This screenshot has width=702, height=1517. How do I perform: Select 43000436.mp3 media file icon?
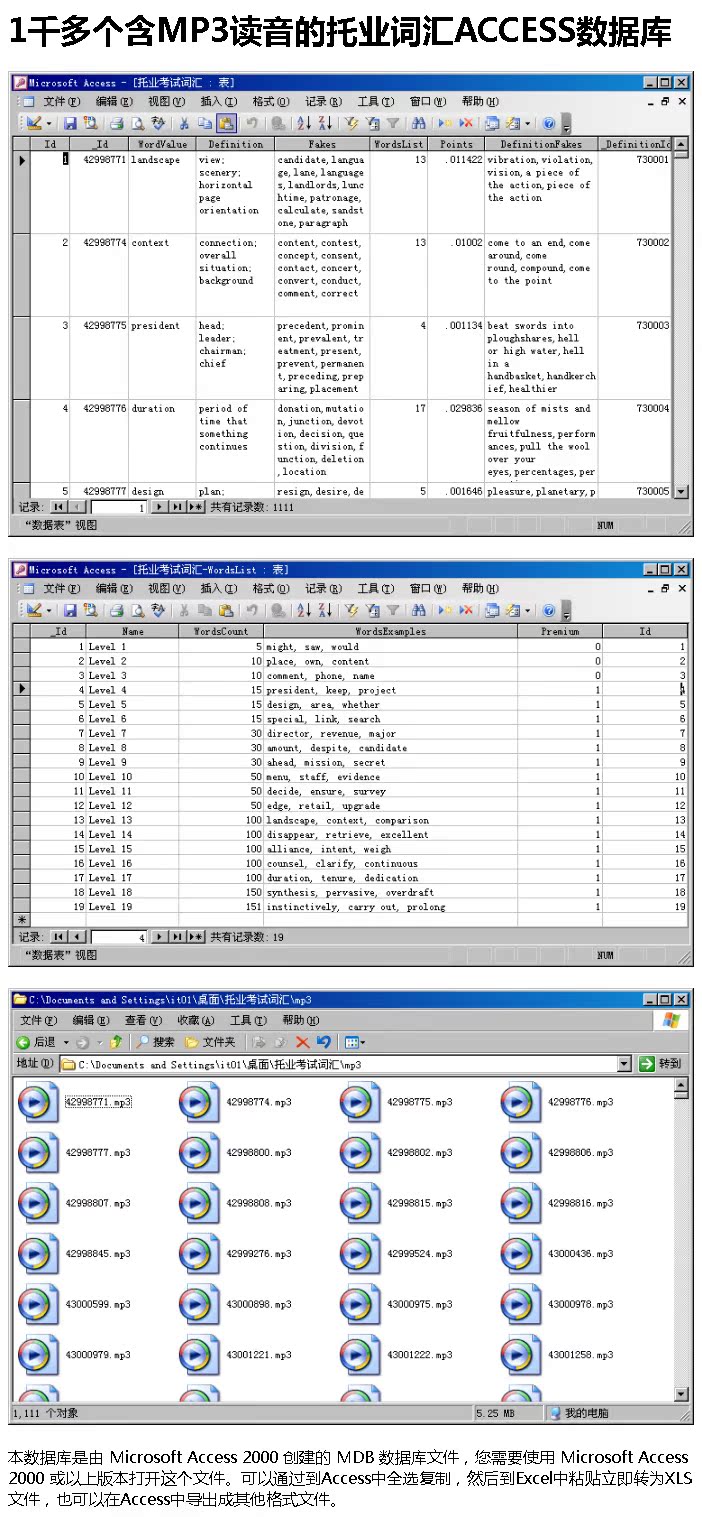coord(520,1254)
